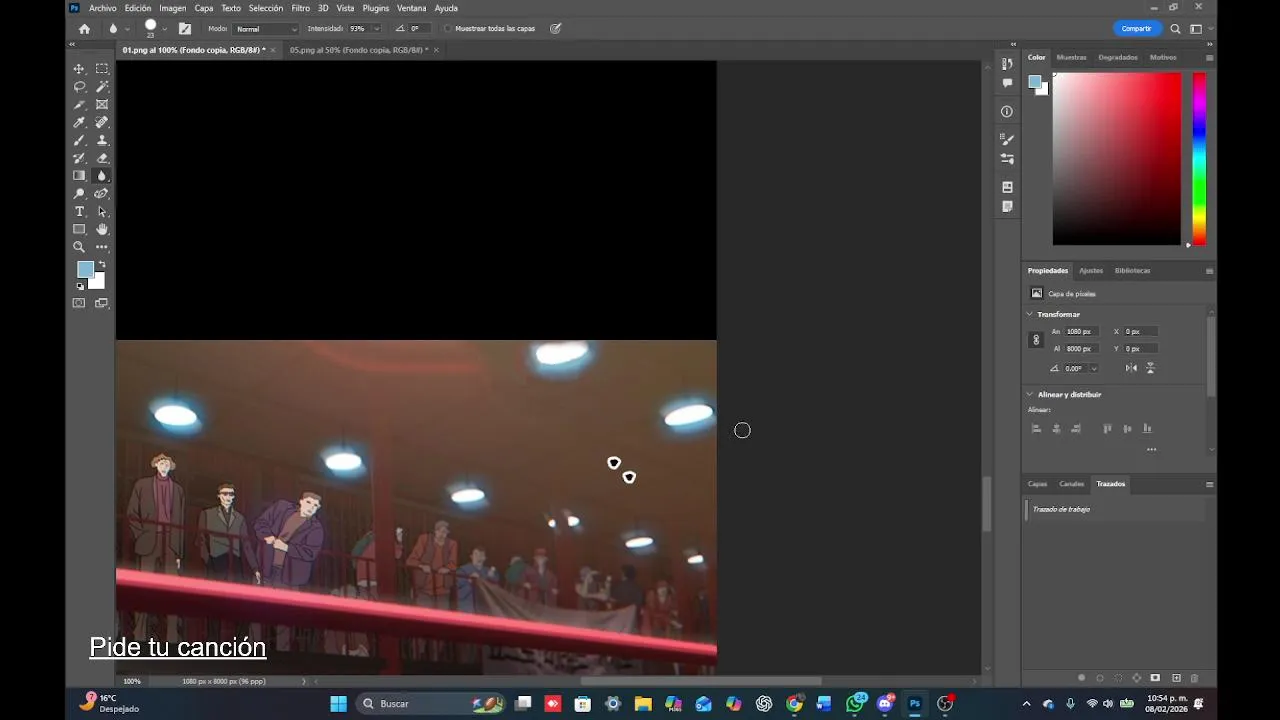Select the Blur drop tool

(102, 176)
